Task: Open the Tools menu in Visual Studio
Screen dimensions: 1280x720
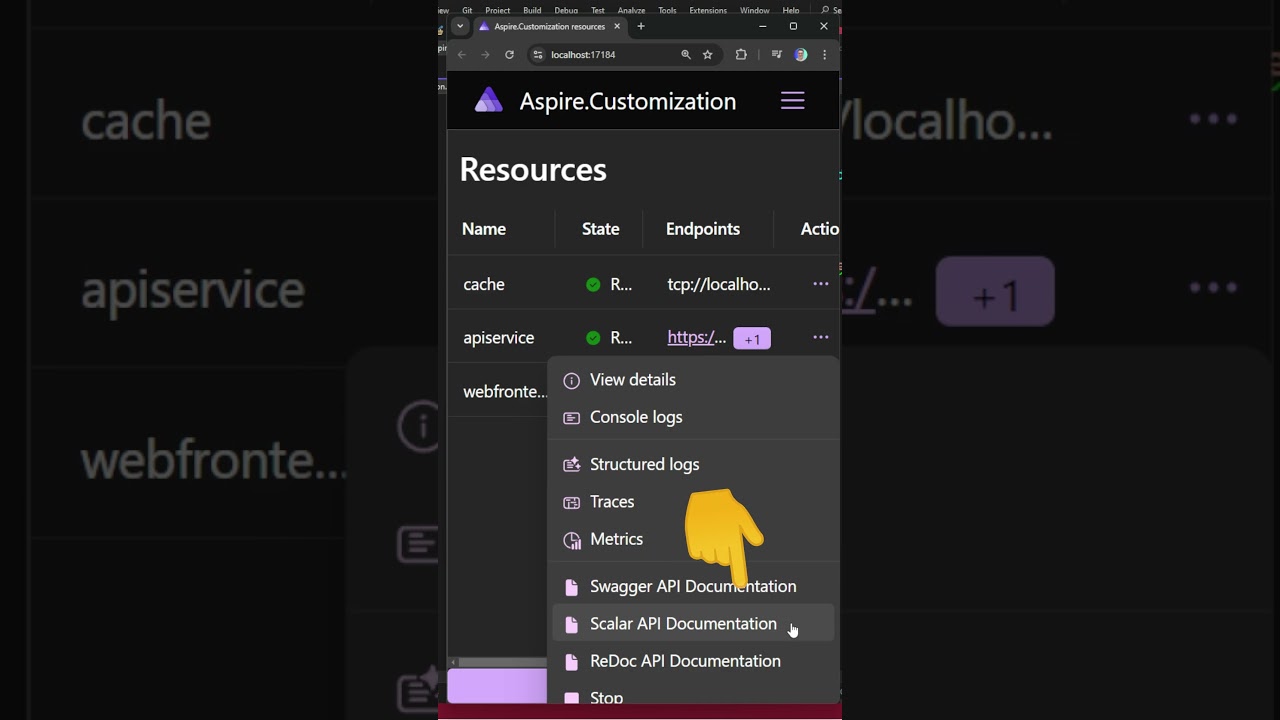Action: [x=667, y=10]
